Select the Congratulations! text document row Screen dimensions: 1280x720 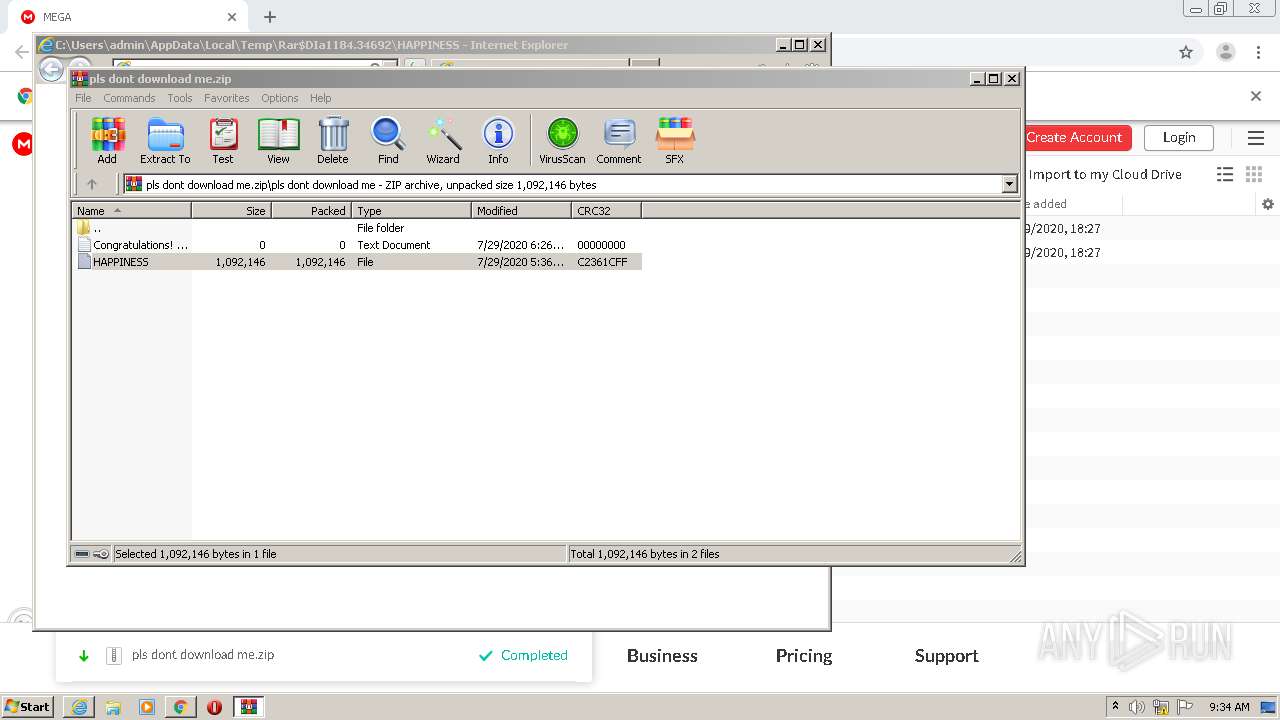pos(357,245)
